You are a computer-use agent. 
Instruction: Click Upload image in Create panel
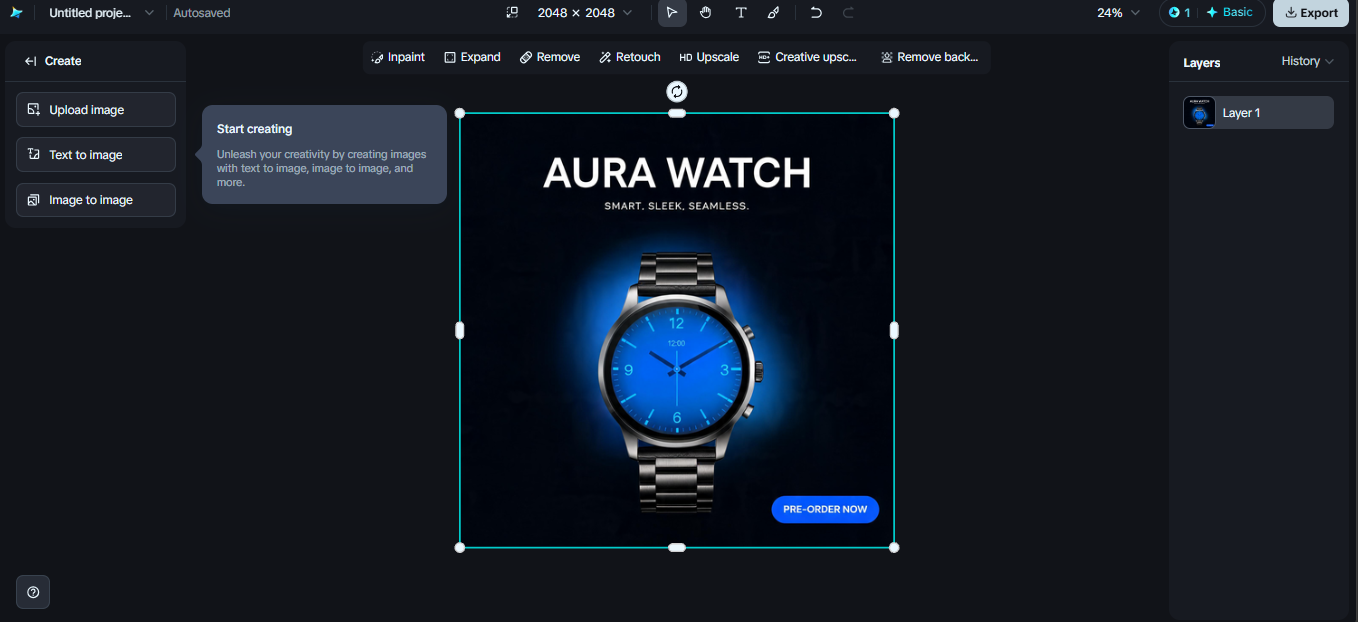[x=96, y=110]
